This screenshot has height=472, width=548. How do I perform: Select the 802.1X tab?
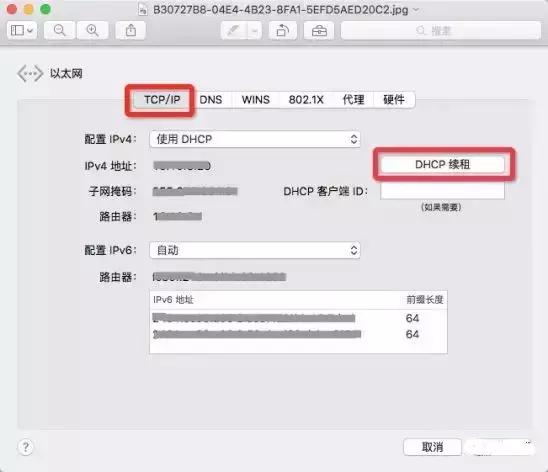(306, 100)
